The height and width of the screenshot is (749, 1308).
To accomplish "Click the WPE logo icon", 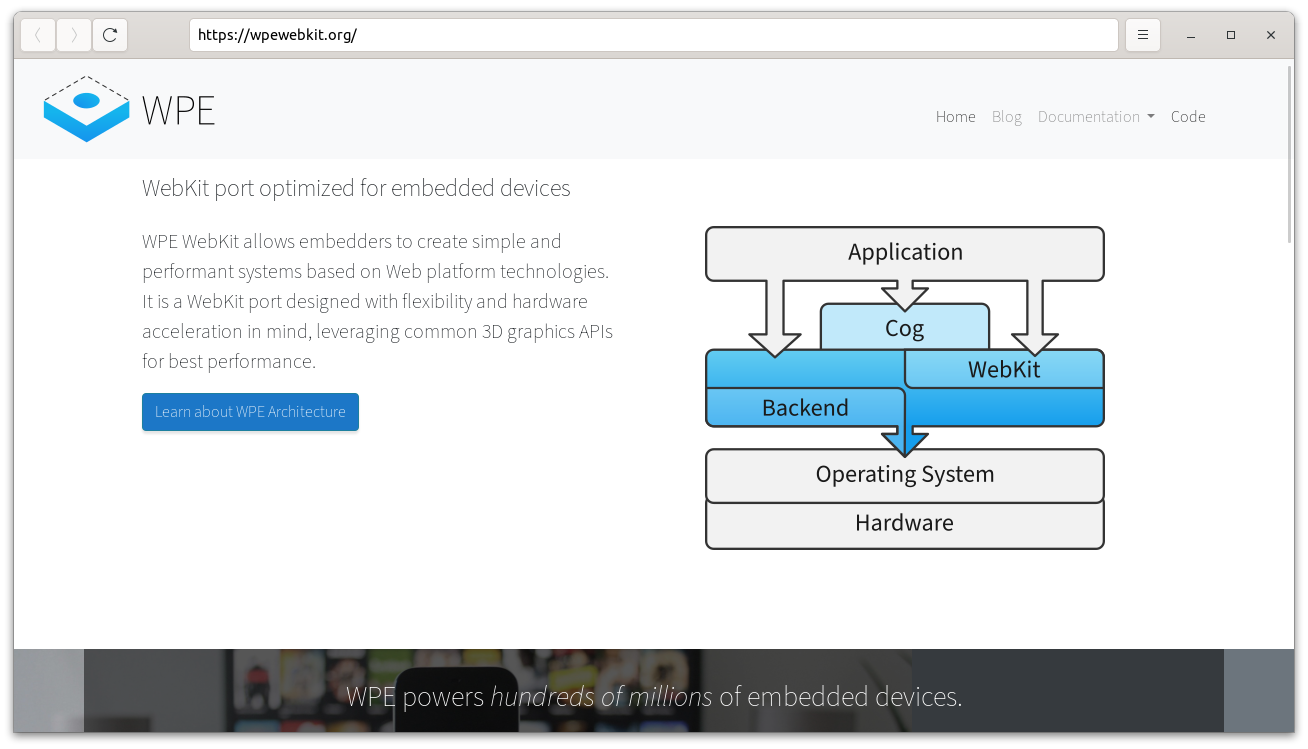I will click(x=86, y=108).
